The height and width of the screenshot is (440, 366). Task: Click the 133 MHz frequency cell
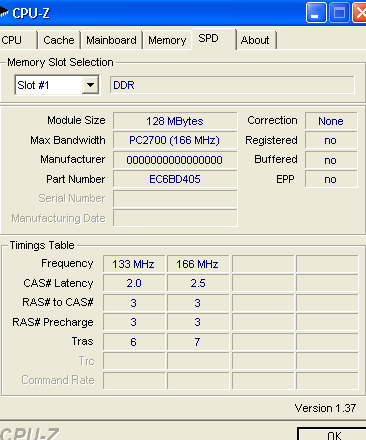click(134, 264)
